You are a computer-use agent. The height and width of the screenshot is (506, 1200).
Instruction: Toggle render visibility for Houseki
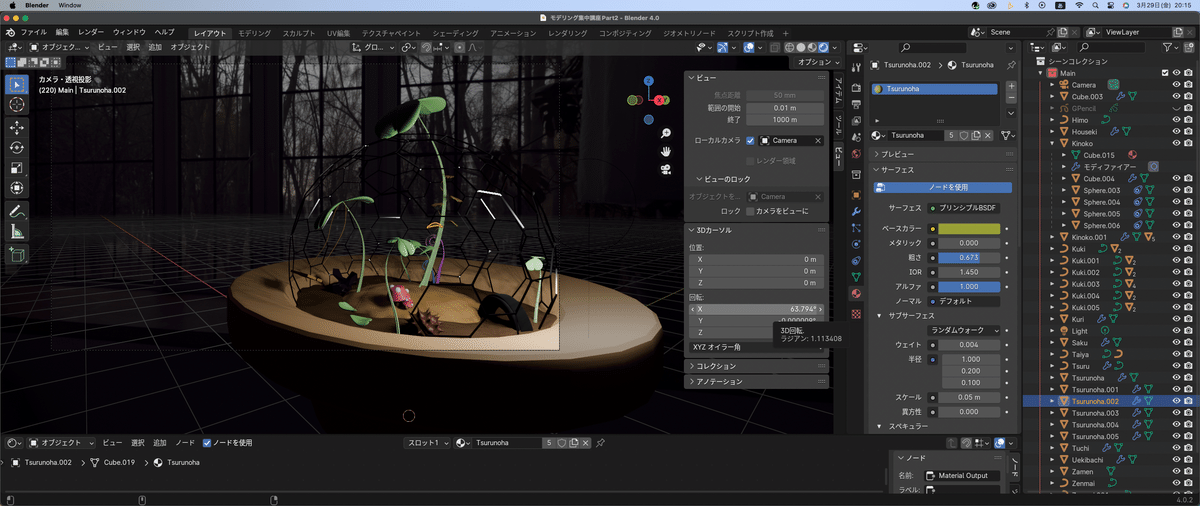click(1188, 131)
